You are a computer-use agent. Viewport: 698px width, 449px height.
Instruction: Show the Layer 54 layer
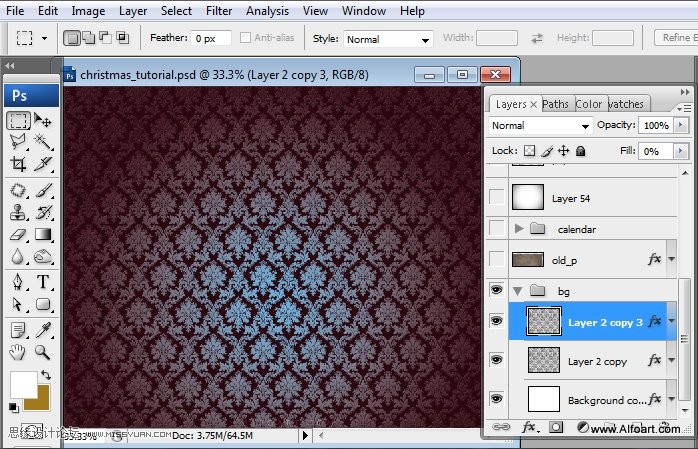coord(496,196)
